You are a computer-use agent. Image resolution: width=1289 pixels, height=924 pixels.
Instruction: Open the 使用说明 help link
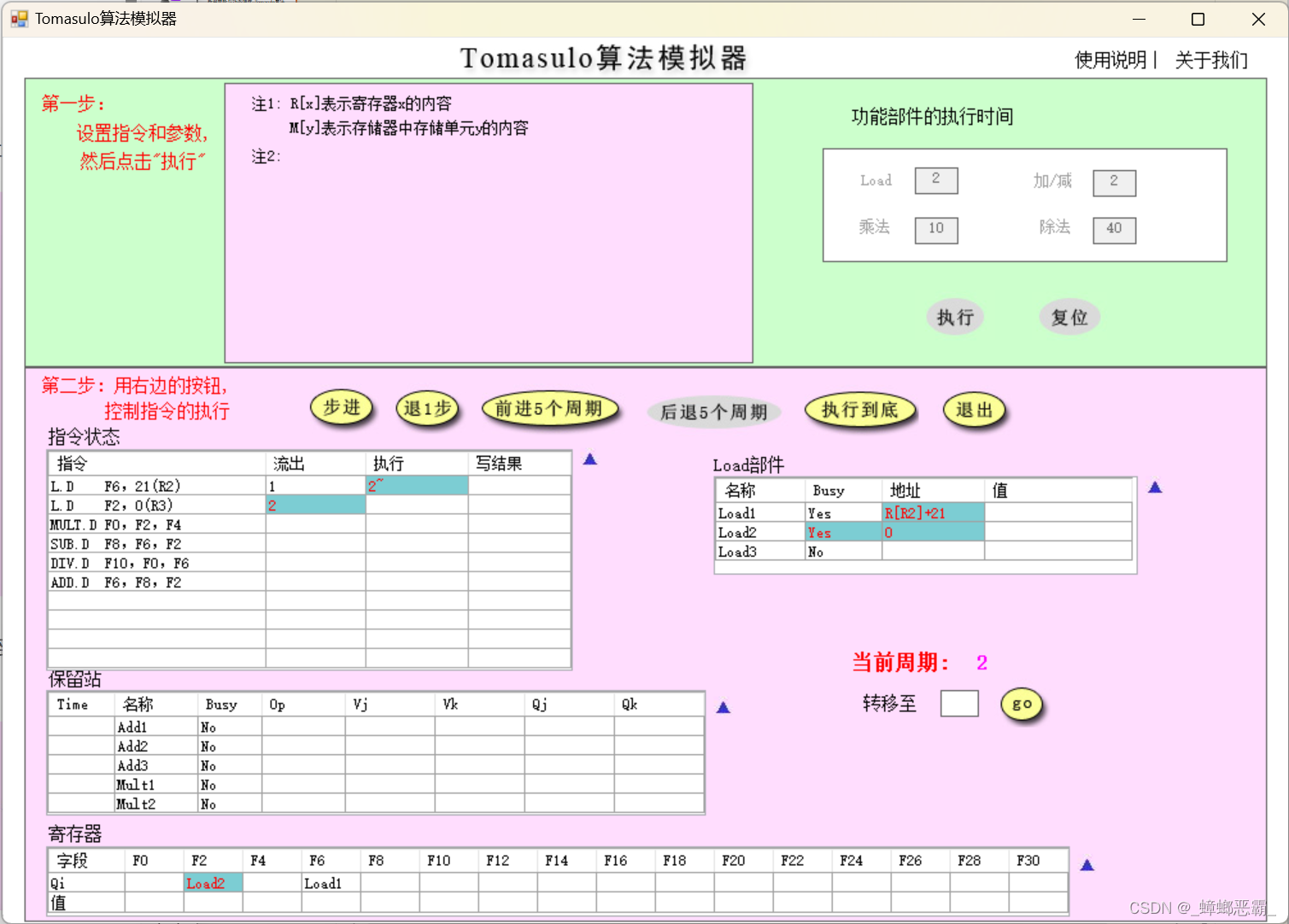coord(1110,60)
